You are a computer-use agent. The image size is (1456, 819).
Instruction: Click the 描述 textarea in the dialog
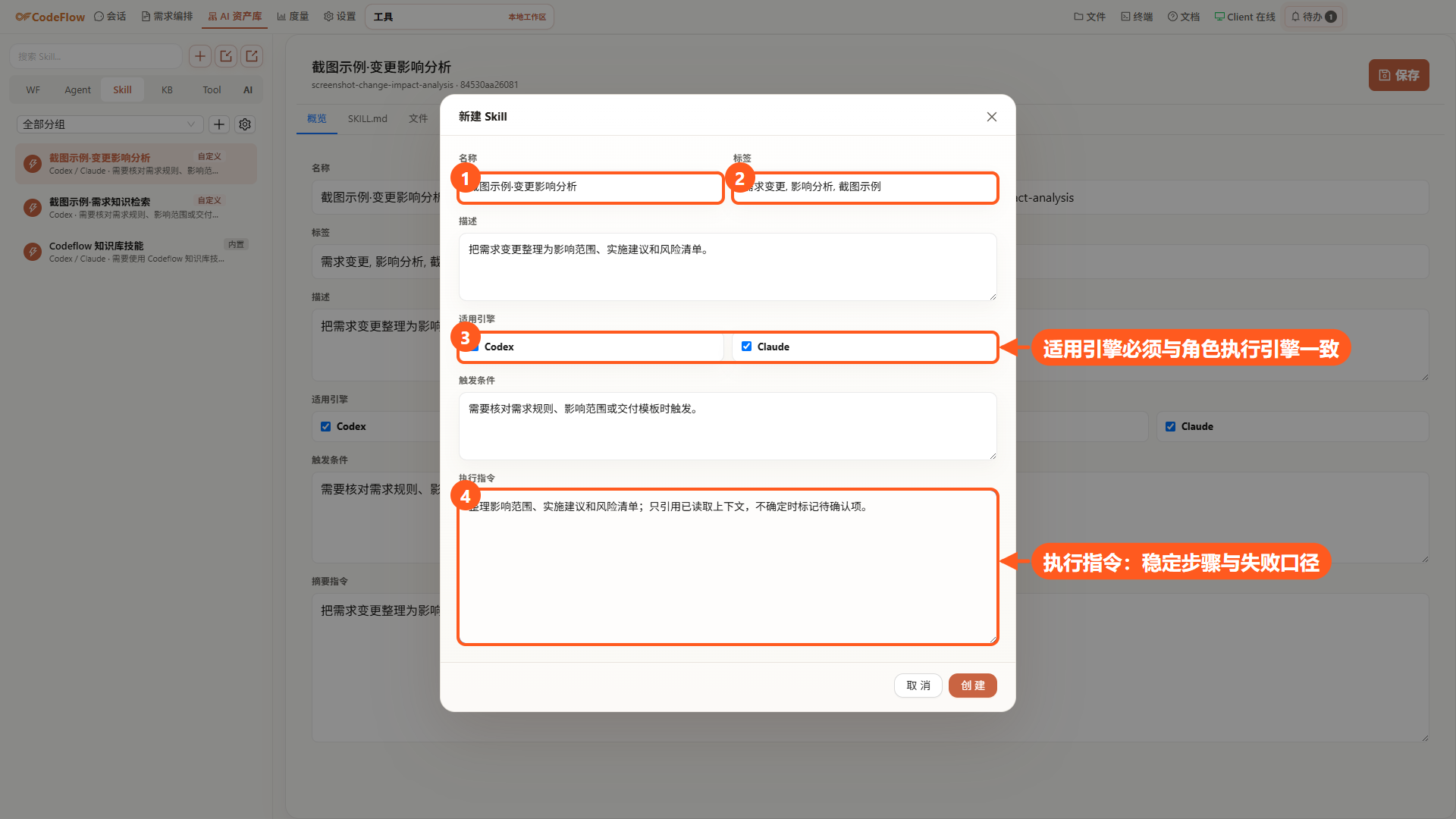[727, 266]
